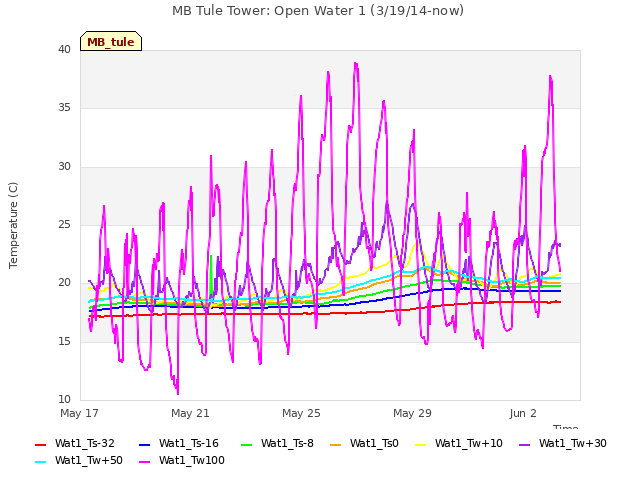This screenshot has height=480, width=640.
Task: Toggle the Wat1_Ts-16 legend entry
Action: tap(179, 443)
